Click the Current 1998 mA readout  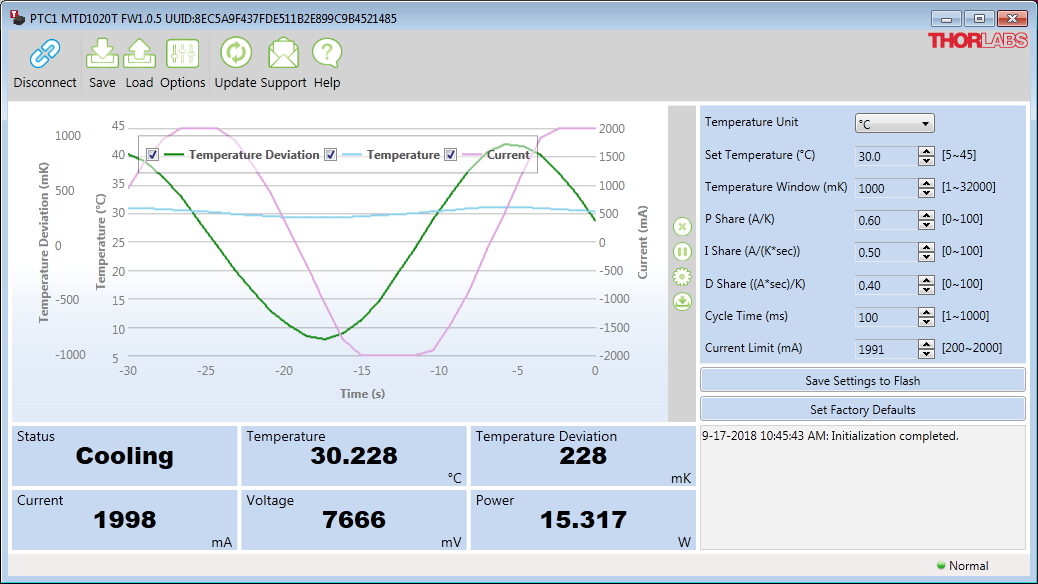(x=124, y=520)
